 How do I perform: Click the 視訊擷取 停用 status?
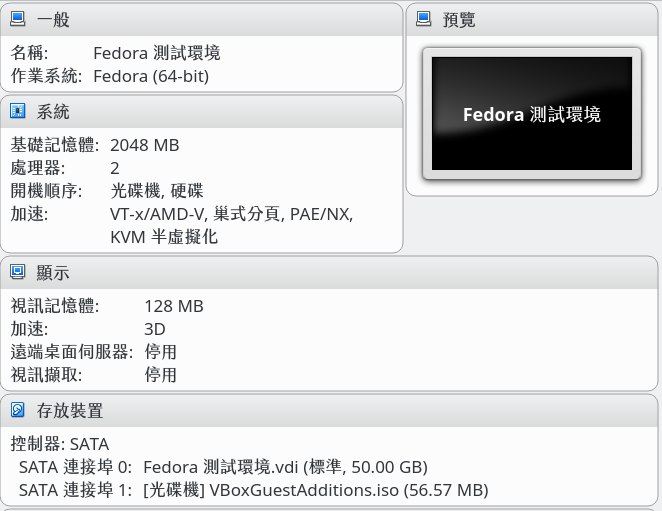pos(160,375)
